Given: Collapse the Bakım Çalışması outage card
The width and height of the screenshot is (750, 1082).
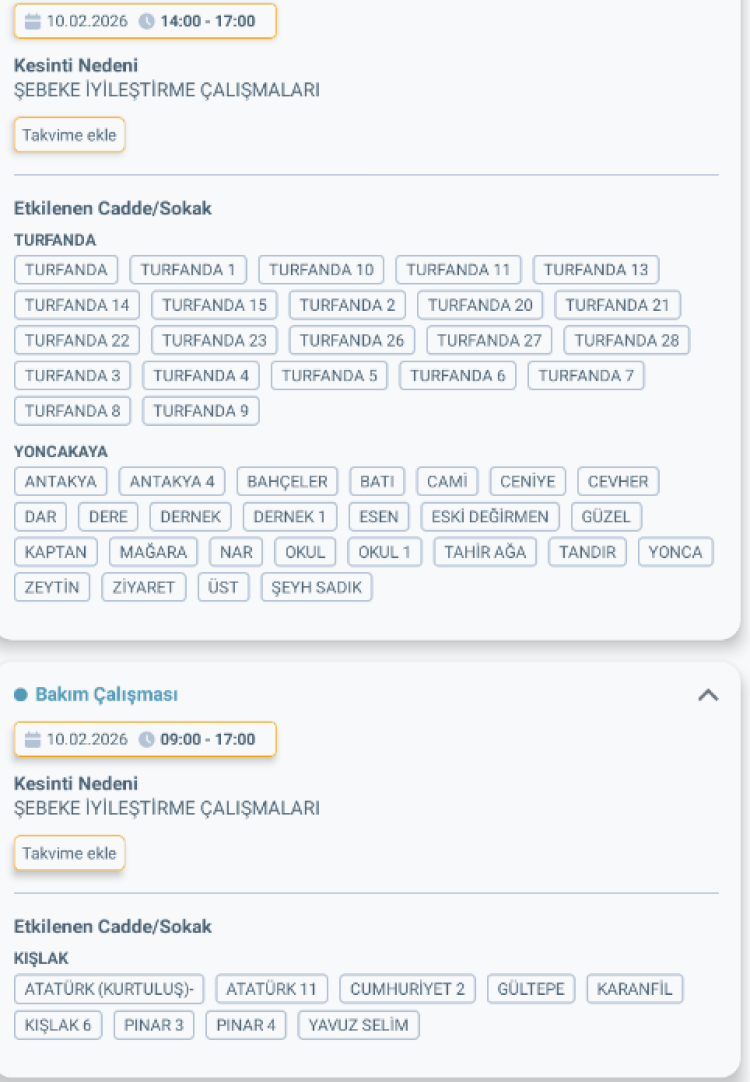Looking at the screenshot, I should [x=707, y=695].
